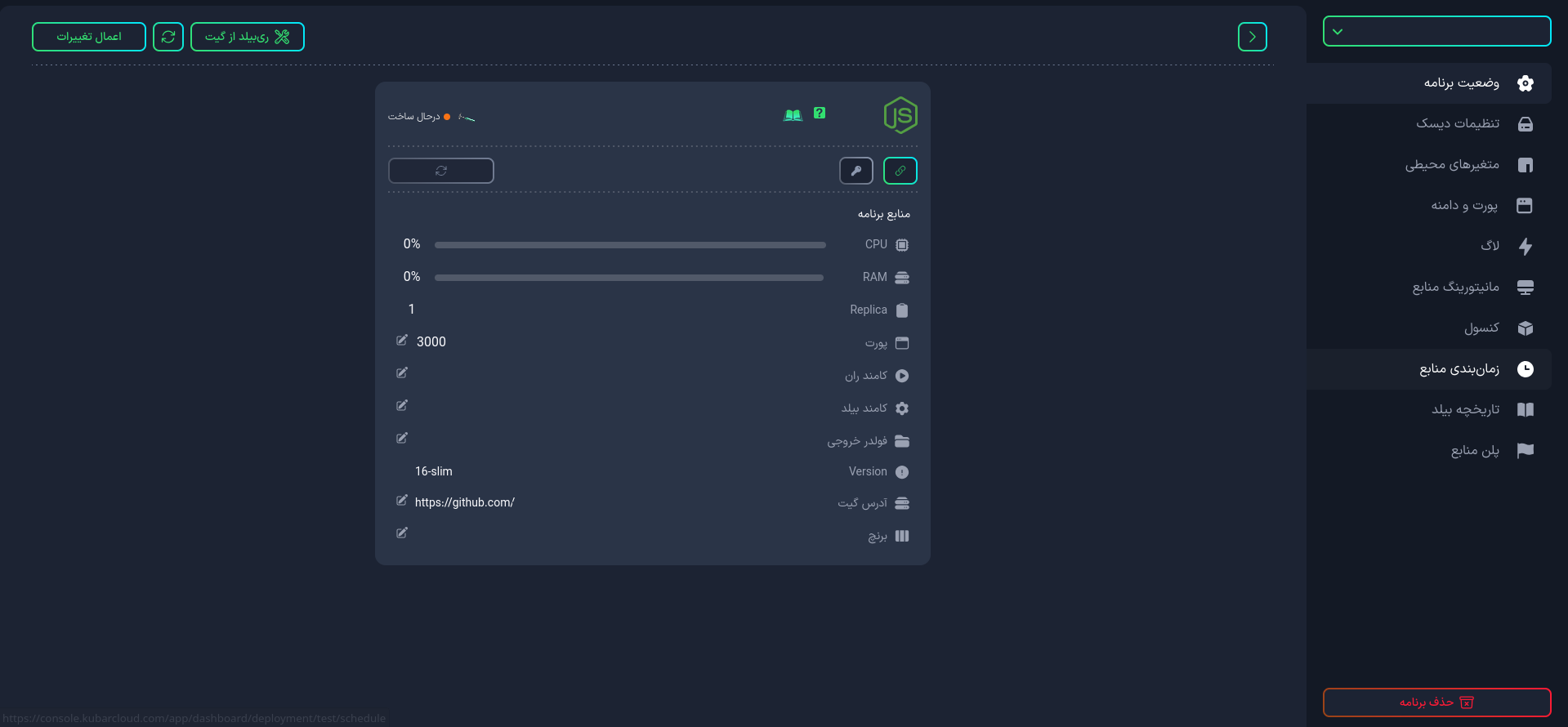Viewport: 1568px width, 727px height.
Task: Click the Replica clipboard icon
Action: pos(902,310)
